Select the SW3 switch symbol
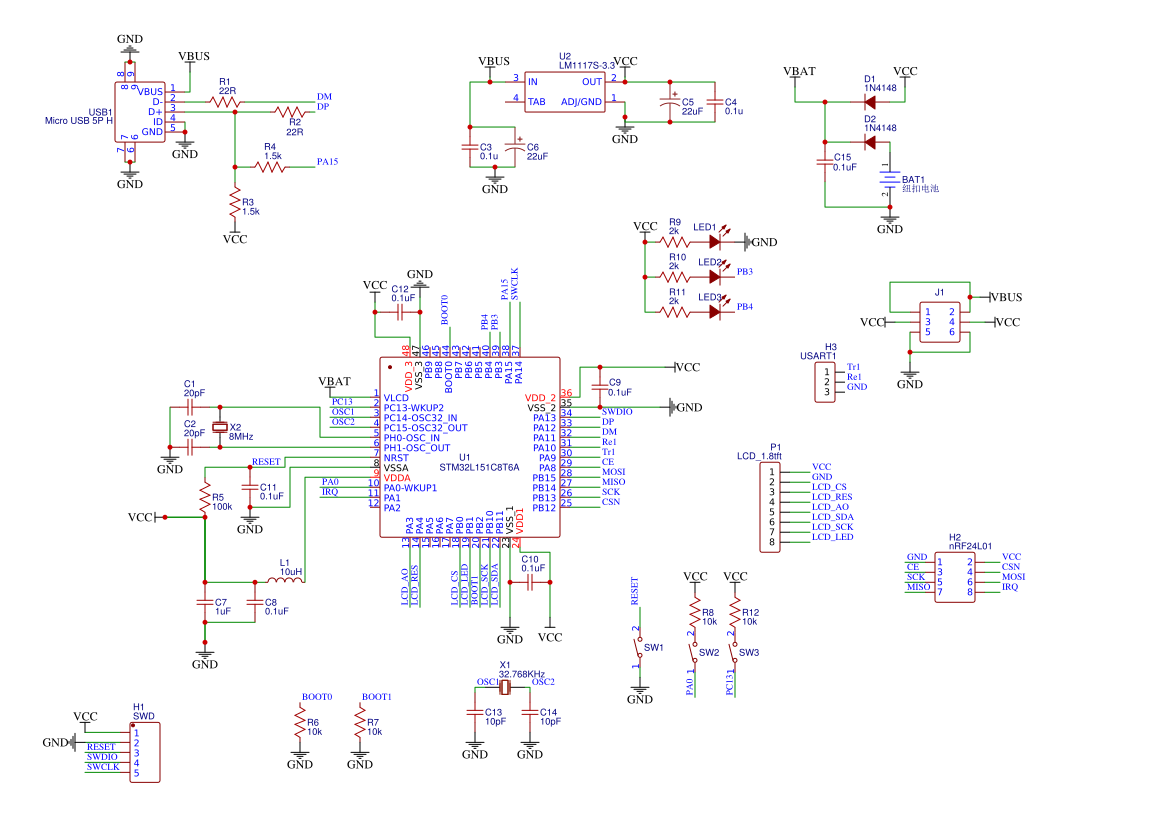The image size is (1169, 828). point(734,652)
